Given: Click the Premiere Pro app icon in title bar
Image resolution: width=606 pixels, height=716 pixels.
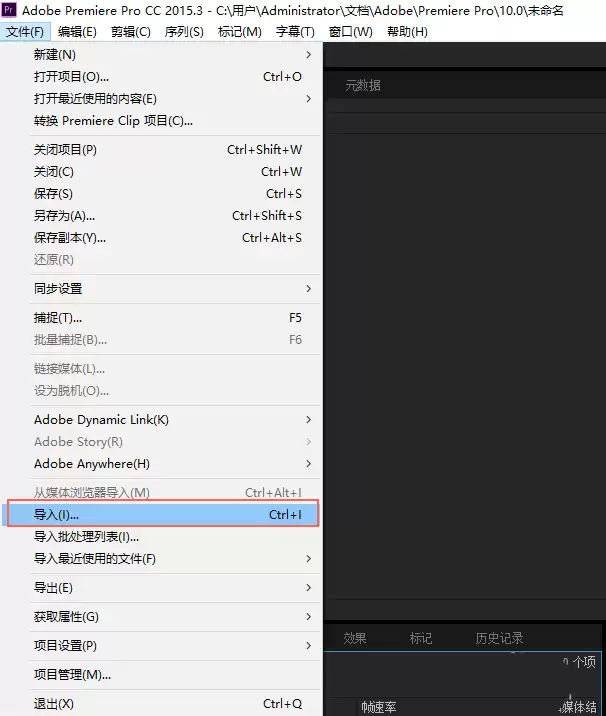Looking at the screenshot, I should 9,10.
